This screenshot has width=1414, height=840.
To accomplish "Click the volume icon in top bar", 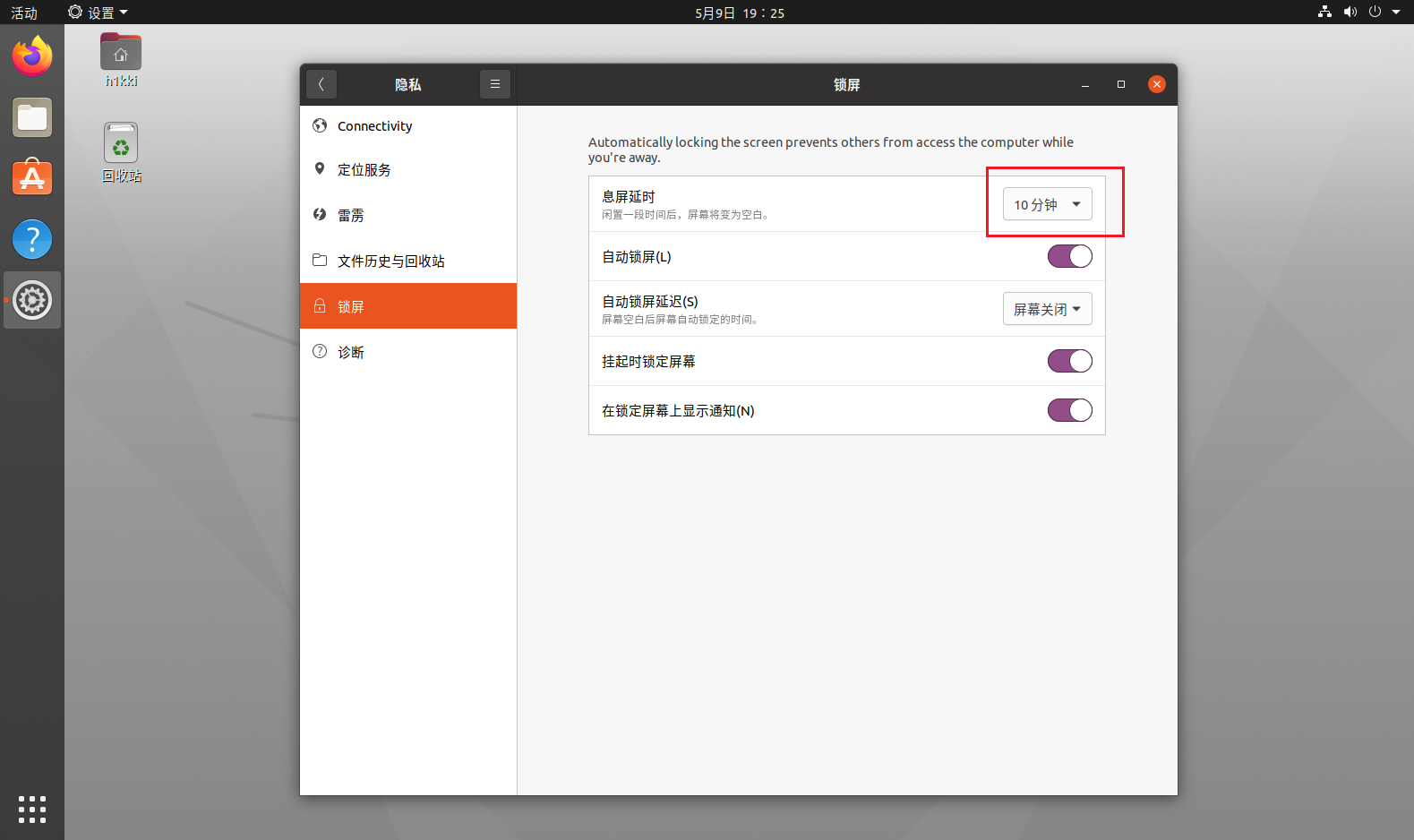I will 1350,13.
